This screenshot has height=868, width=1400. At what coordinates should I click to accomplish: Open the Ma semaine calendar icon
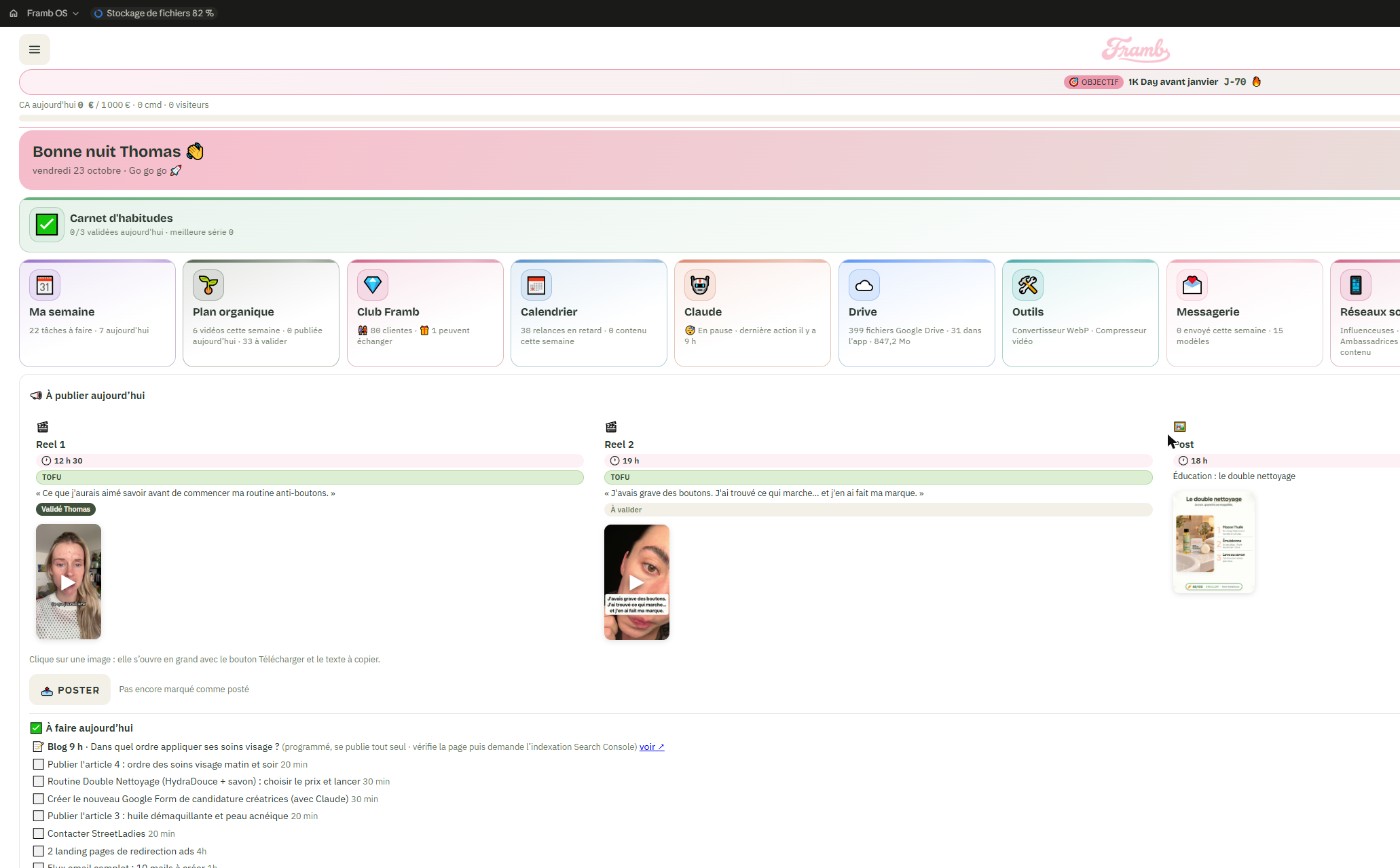click(x=44, y=285)
